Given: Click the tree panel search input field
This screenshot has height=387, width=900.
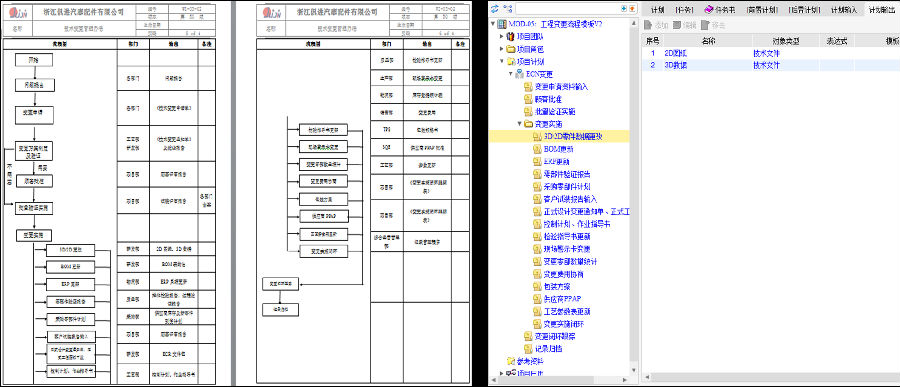Looking at the screenshot, I should [567, 9].
